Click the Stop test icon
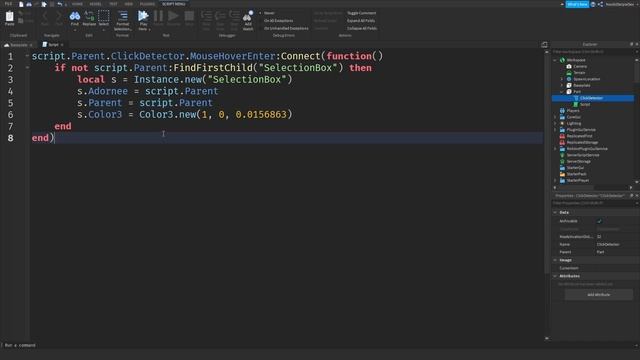The height and width of the screenshot is (360, 640). pyautogui.click(x=189, y=16)
